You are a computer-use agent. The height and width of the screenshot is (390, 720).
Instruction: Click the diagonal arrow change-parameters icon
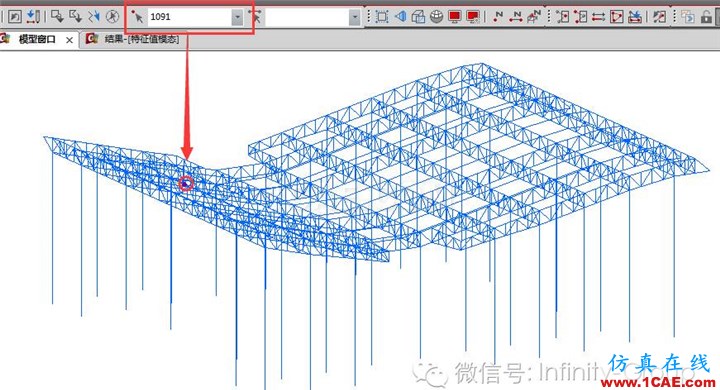click(659, 17)
